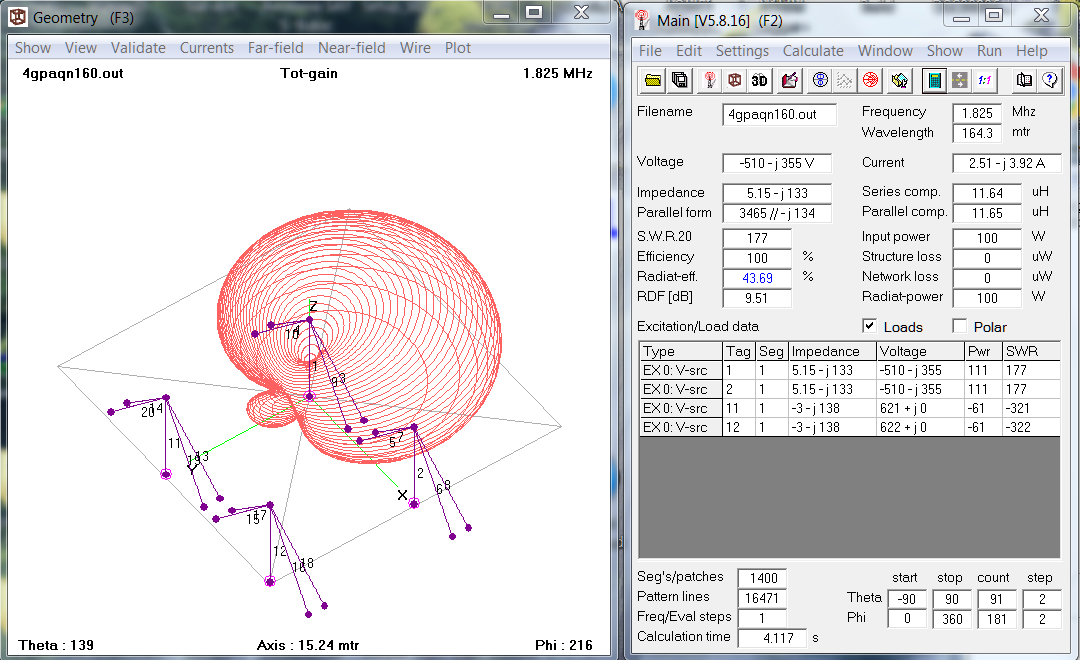The image size is (1080, 660).
Task: Click the RDF [dB] value 9.51
Action: [757, 298]
